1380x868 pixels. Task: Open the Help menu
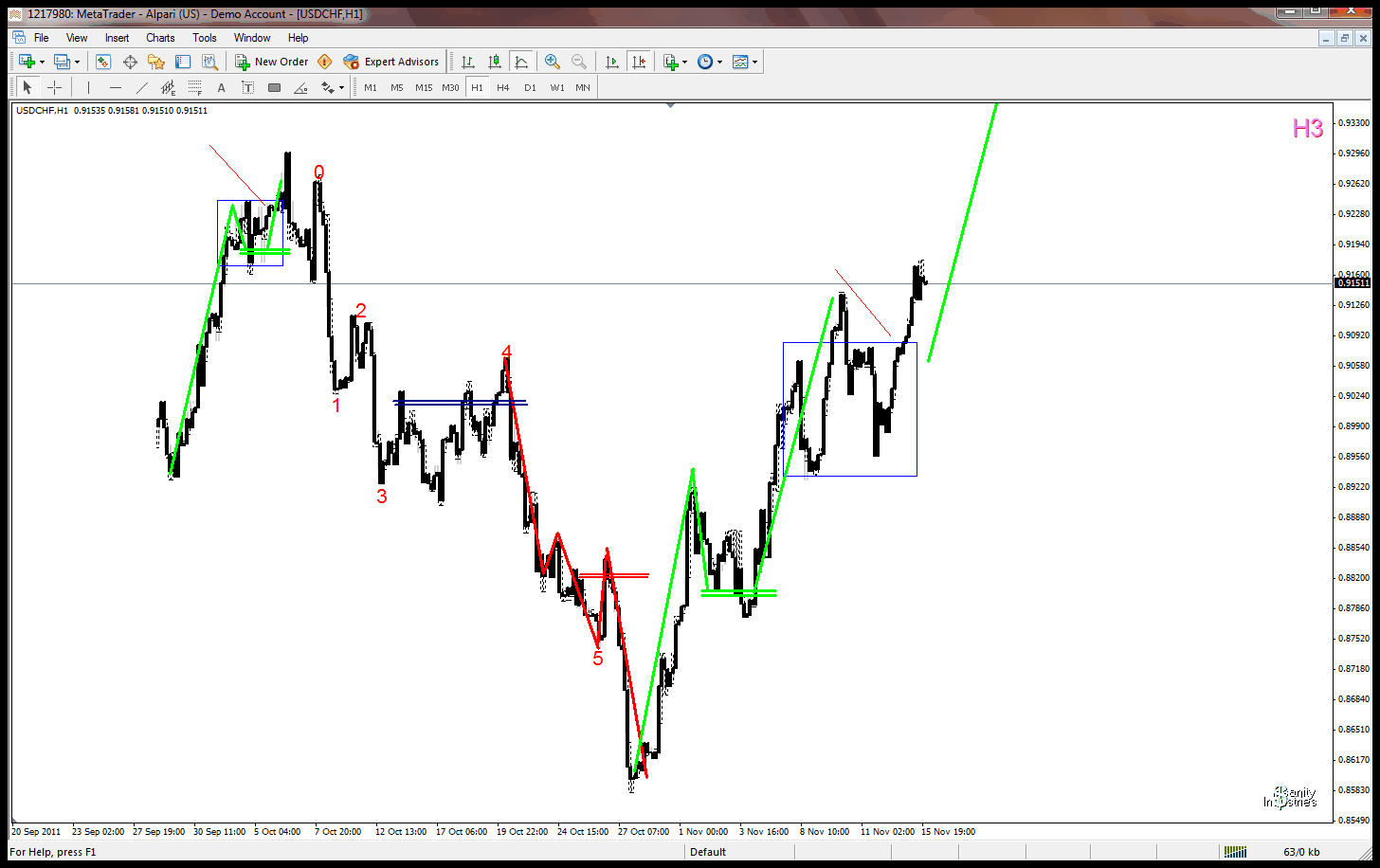point(299,38)
